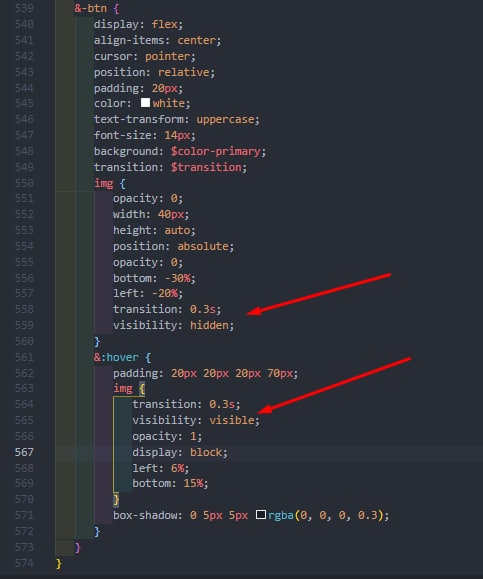The image size is (483, 579).
Task: Click 'cursor: pointer;' line
Action: [x=145, y=56]
